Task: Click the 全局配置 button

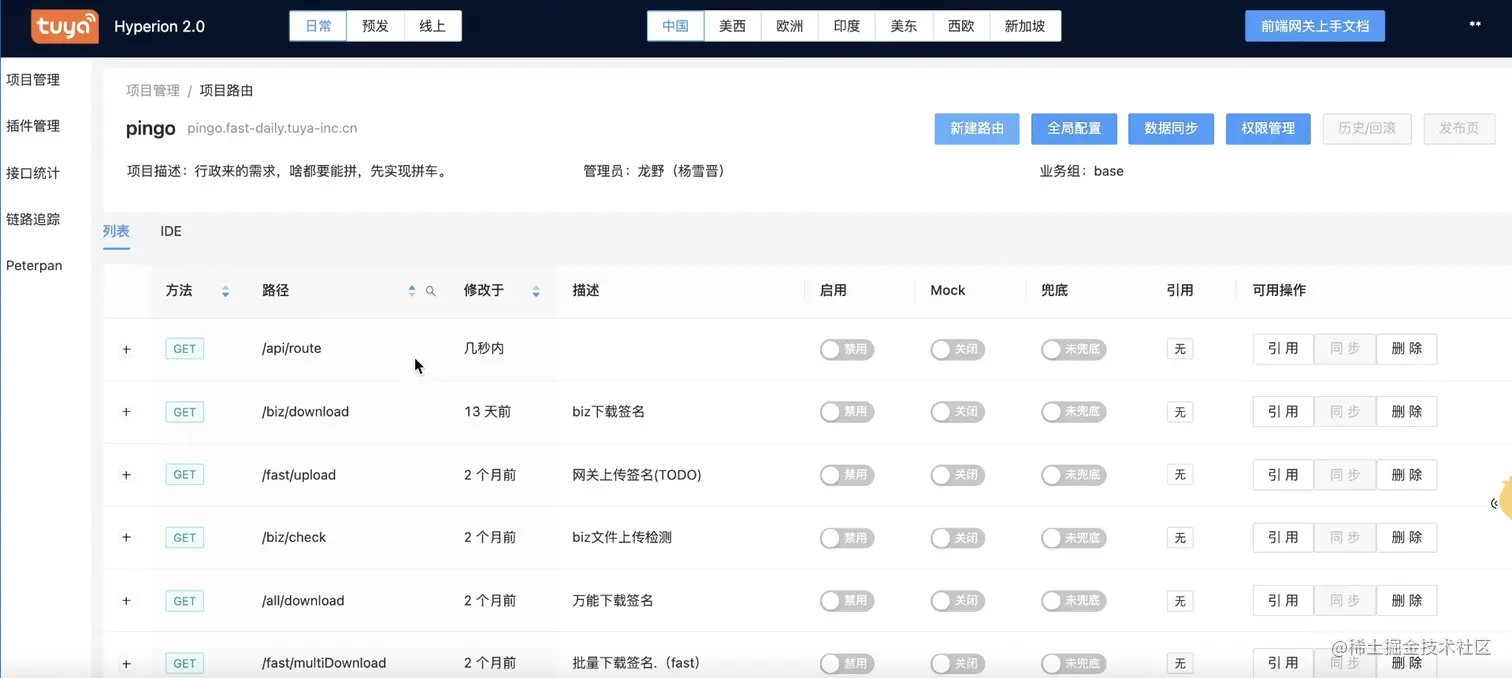Action: point(1074,128)
